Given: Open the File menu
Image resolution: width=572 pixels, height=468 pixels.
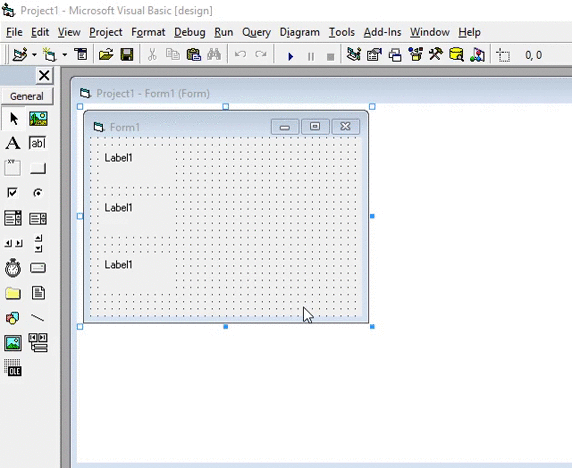Looking at the screenshot, I should (14, 32).
